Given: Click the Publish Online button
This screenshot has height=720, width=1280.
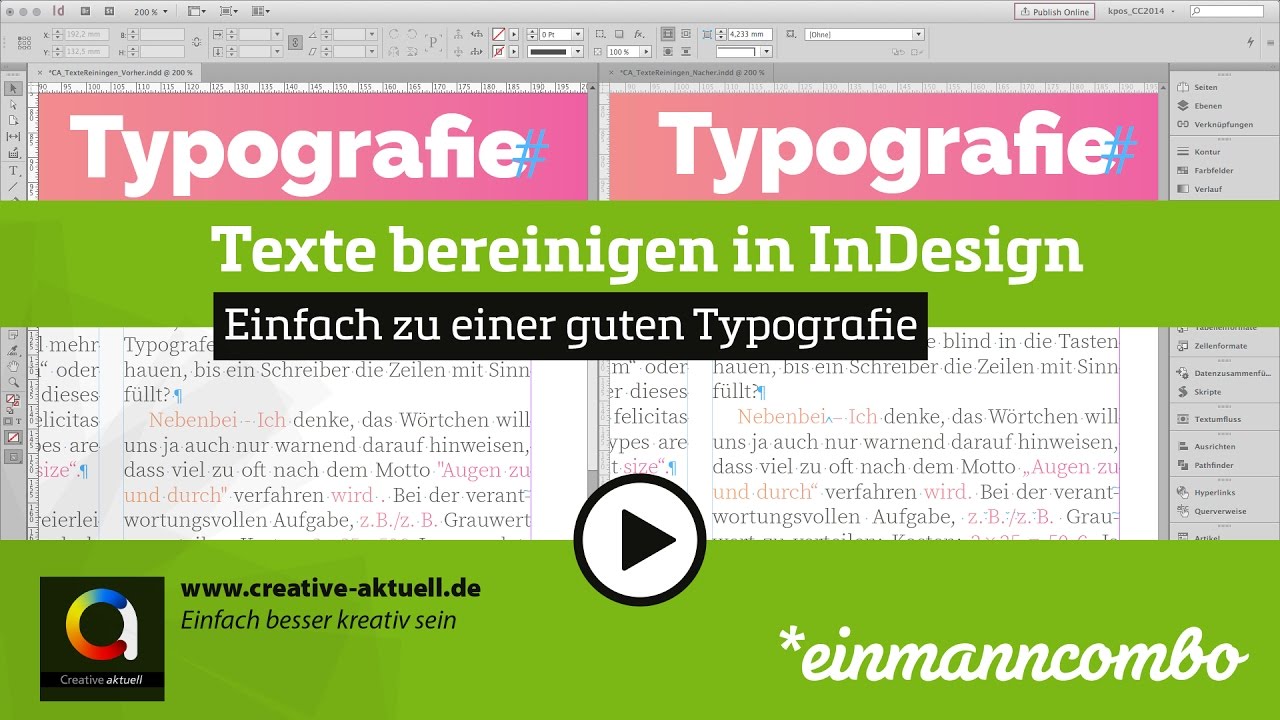Looking at the screenshot, I should tap(1054, 11).
